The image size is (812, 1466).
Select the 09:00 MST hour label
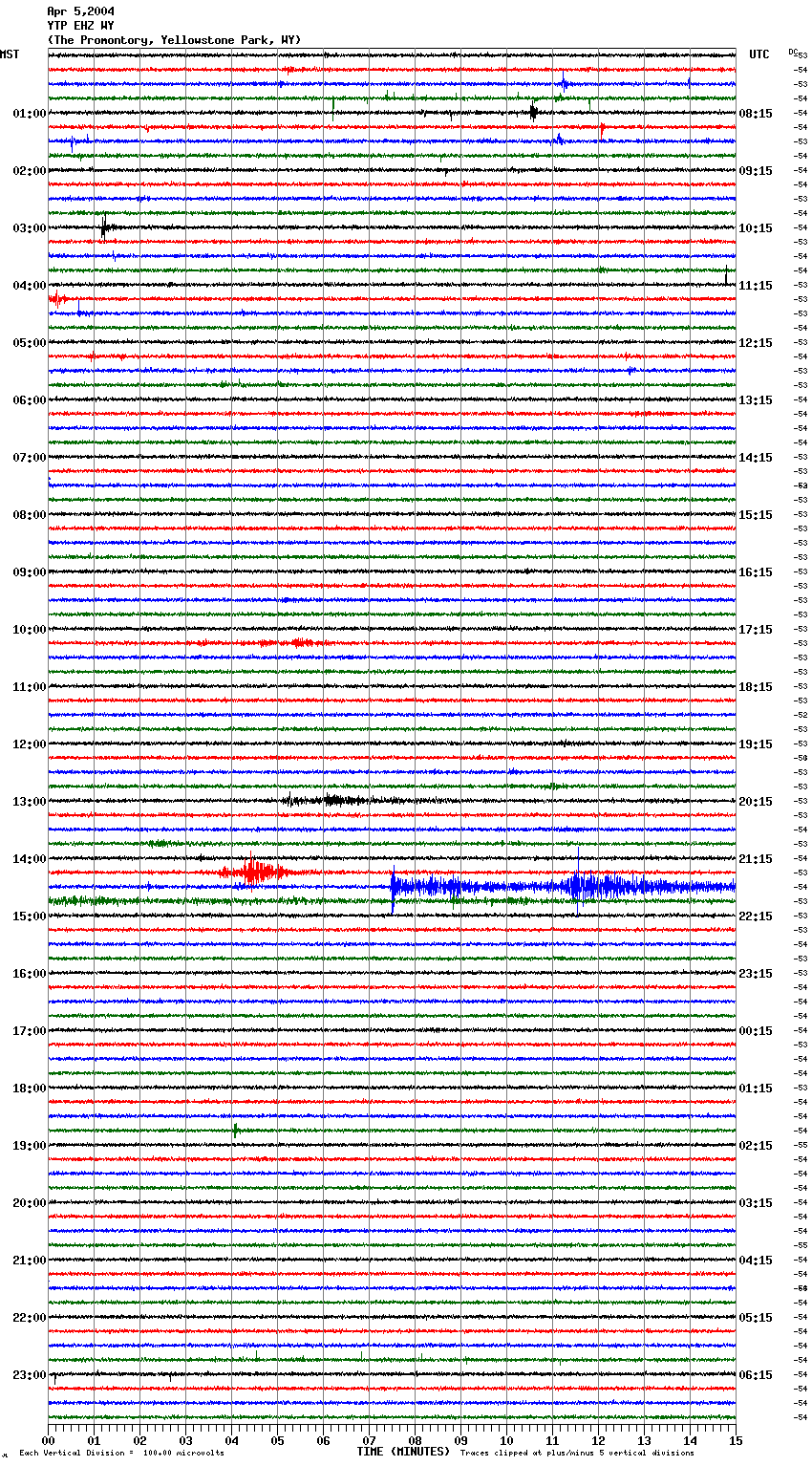click(30, 572)
